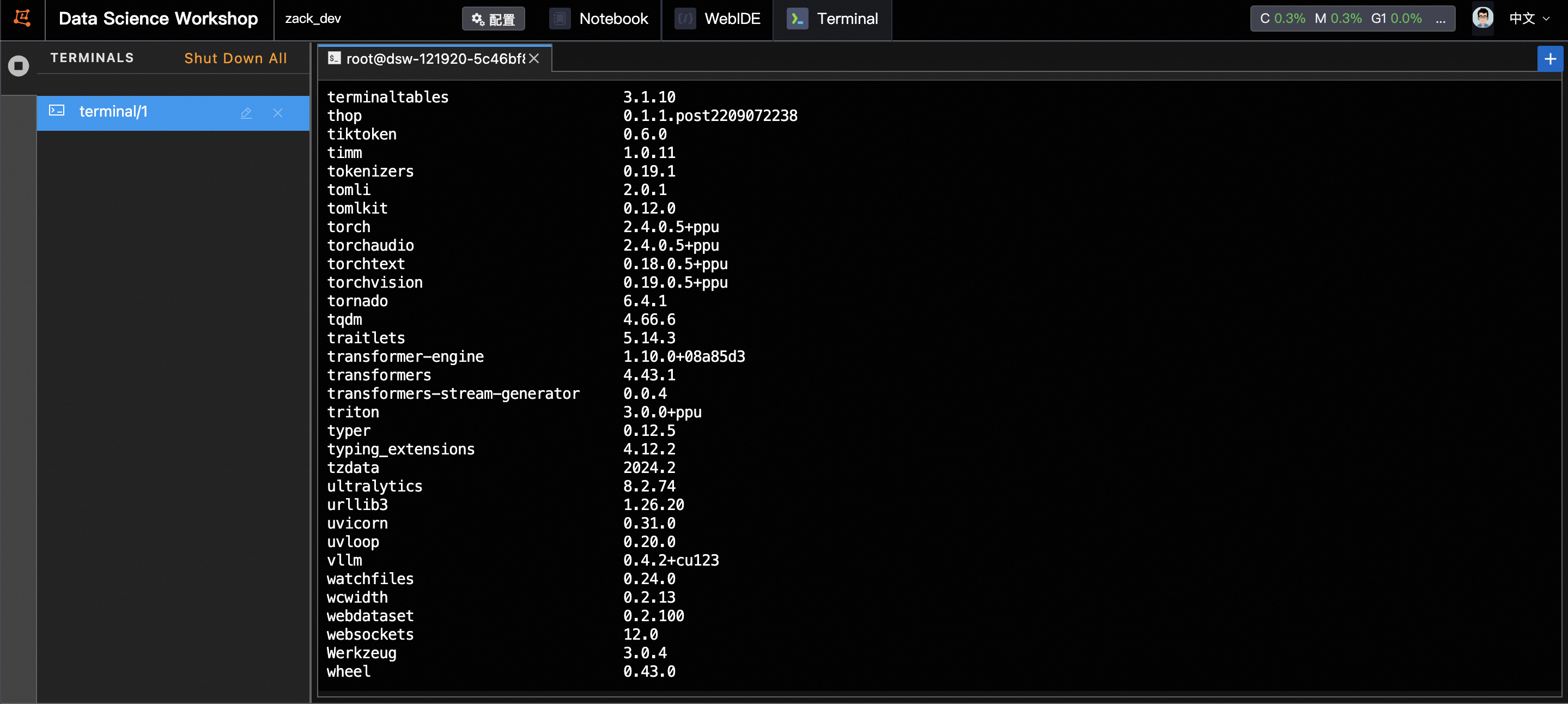Open the 中文 language dropdown
This screenshot has height=704, width=1568.
pyautogui.click(x=1528, y=19)
